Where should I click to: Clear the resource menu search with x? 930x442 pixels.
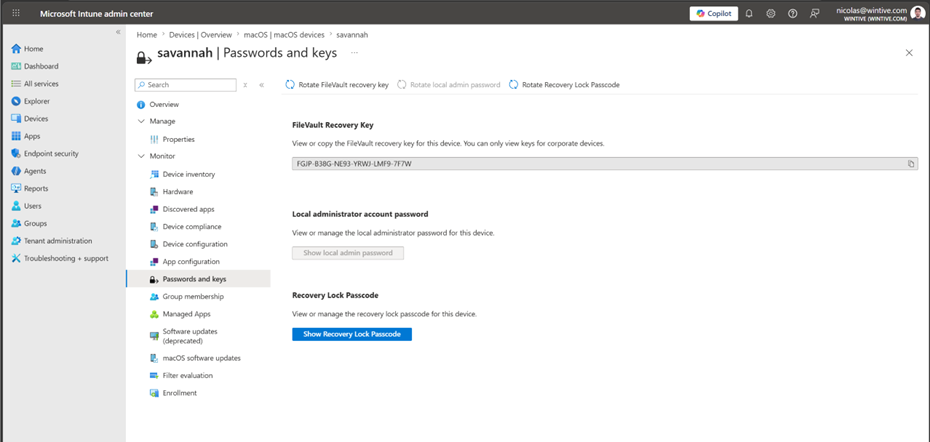(x=245, y=85)
